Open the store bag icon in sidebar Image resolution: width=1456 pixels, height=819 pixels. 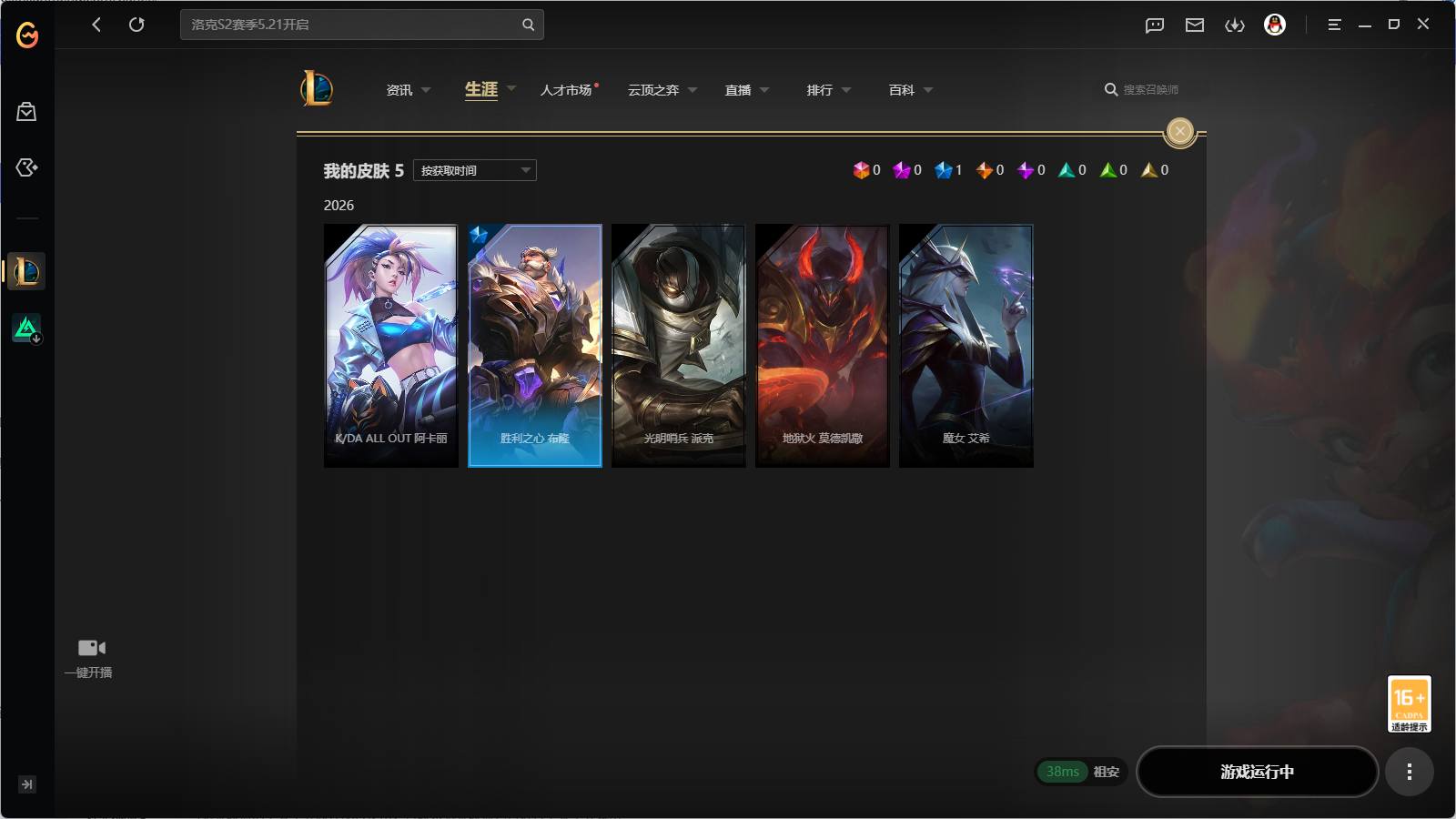pyautogui.click(x=26, y=112)
